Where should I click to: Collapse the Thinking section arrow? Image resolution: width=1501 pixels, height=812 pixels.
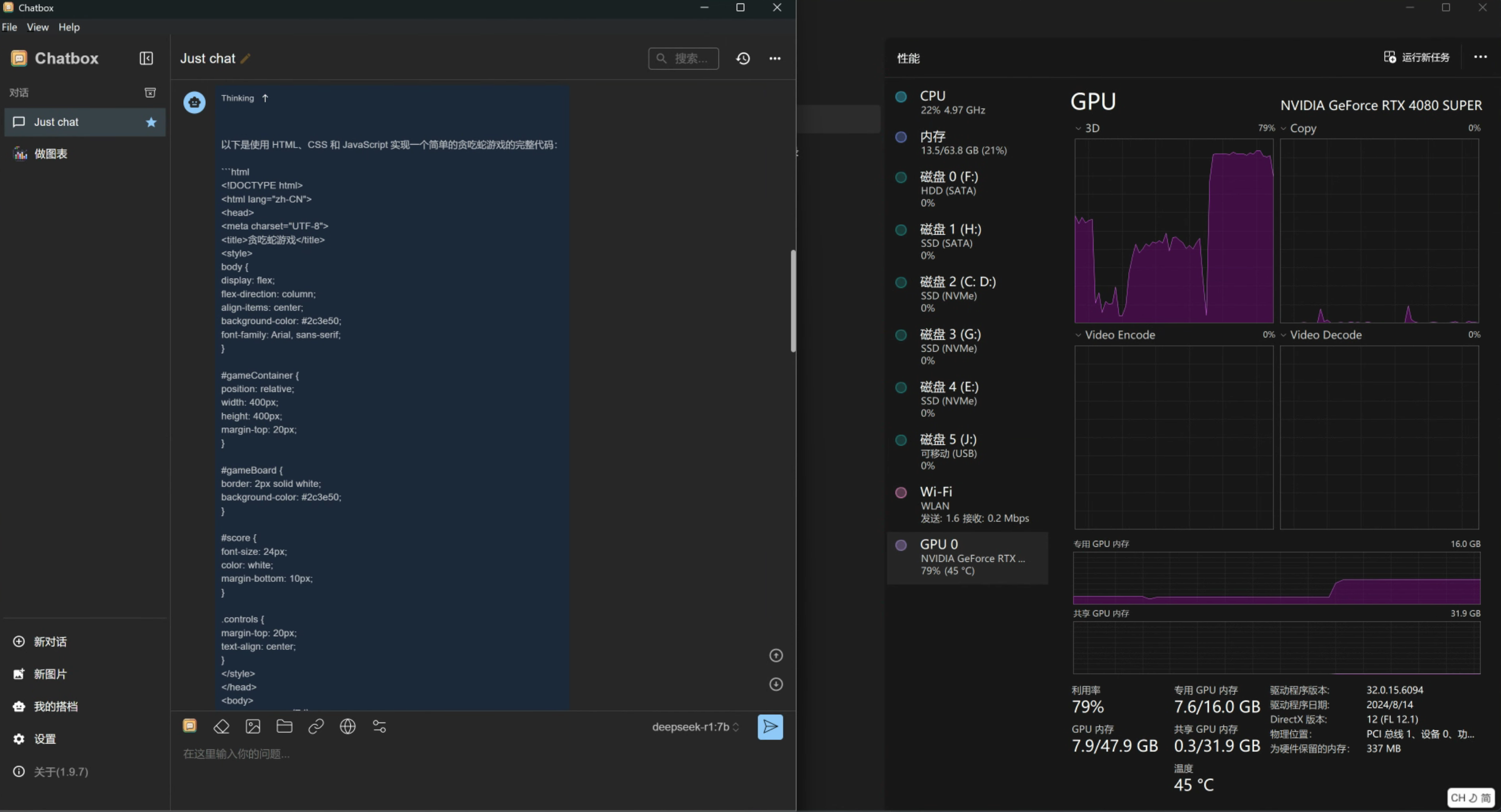265,98
